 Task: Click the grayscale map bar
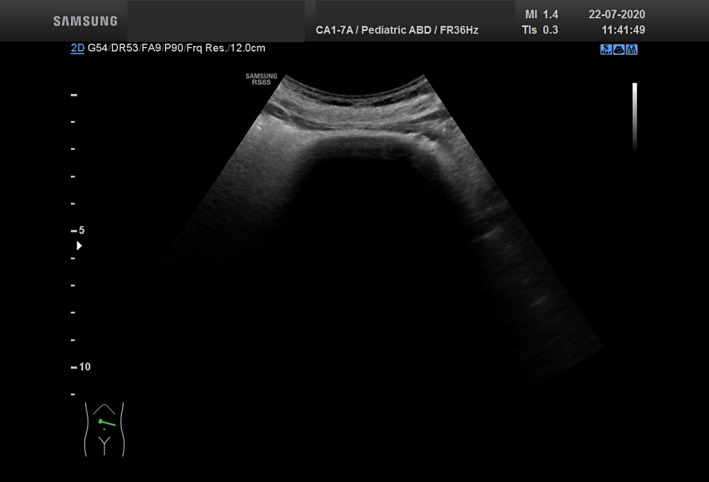[634, 117]
